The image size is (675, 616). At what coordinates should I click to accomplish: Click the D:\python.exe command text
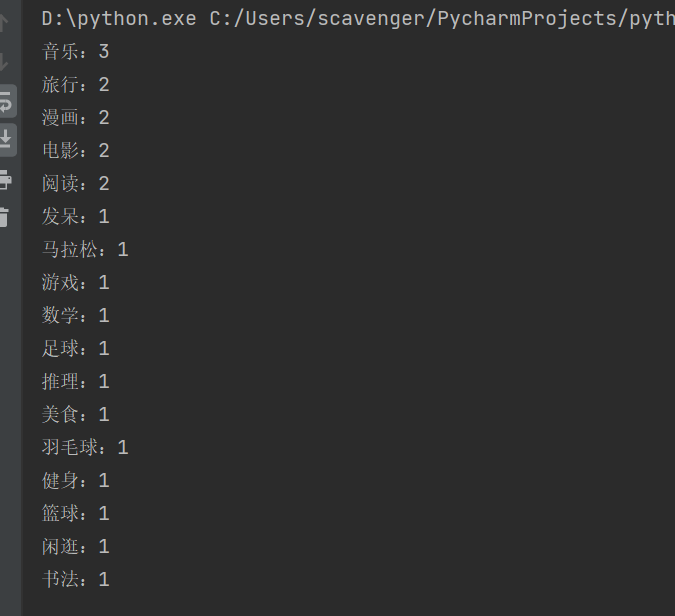(118, 19)
